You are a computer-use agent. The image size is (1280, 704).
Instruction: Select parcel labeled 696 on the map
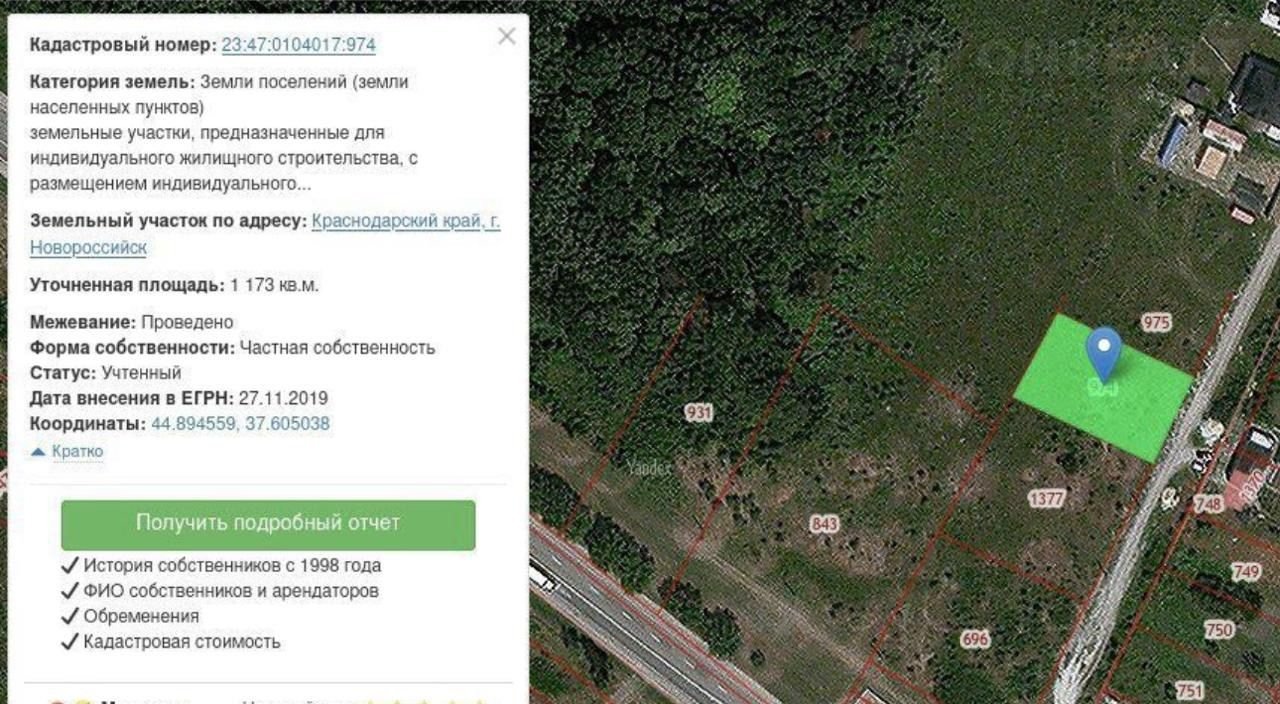click(x=975, y=638)
